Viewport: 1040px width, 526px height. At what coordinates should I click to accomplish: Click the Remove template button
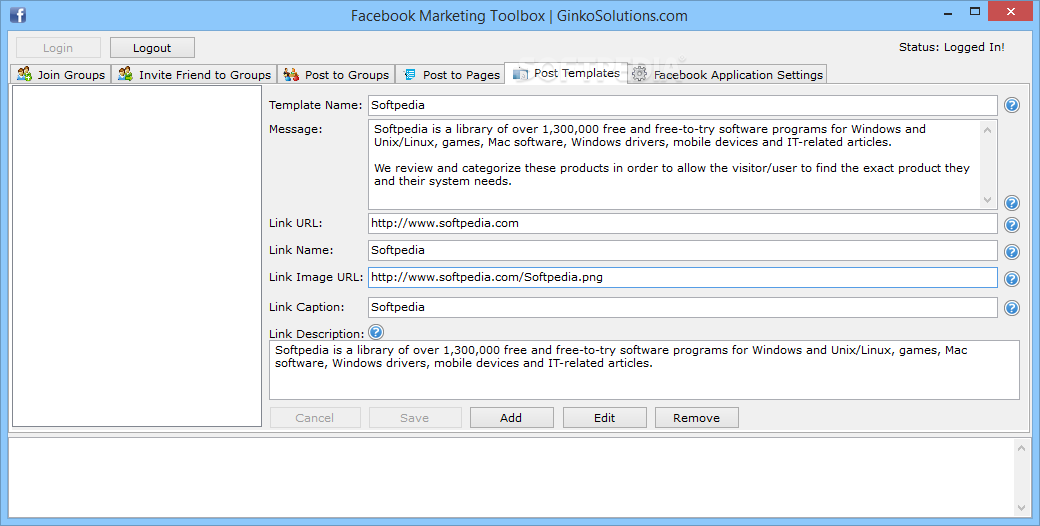[696, 418]
